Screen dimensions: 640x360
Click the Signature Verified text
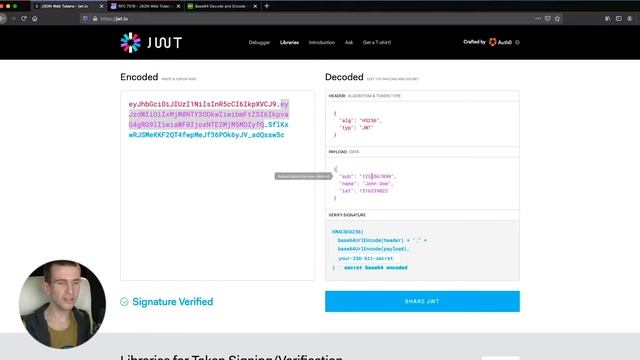[x=173, y=302]
